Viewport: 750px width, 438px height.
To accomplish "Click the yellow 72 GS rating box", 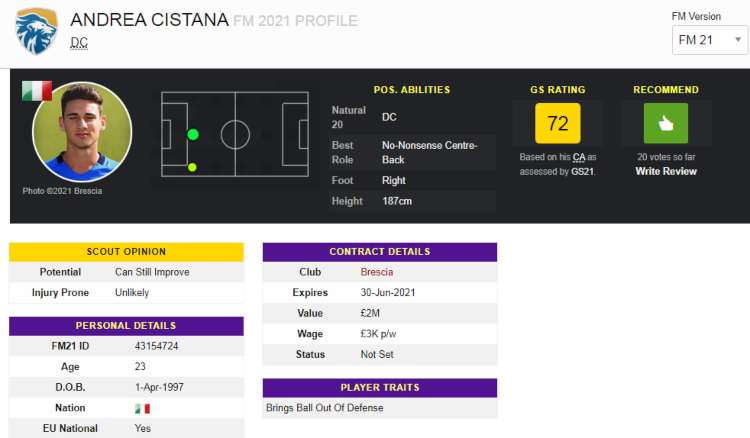I will click(x=557, y=124).
